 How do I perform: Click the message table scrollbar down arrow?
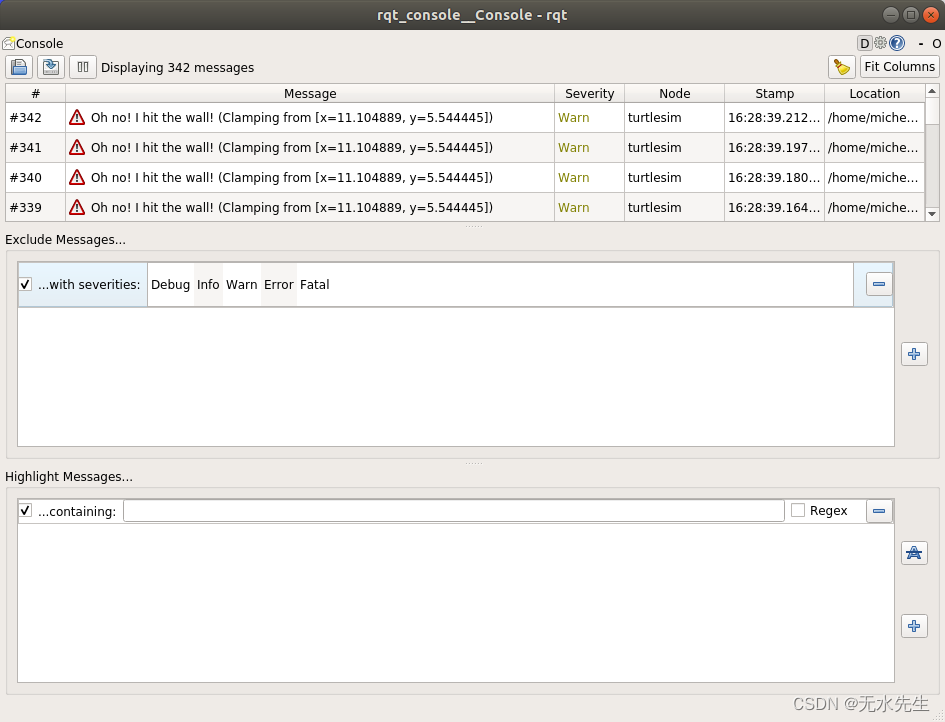tap(932, 214)
